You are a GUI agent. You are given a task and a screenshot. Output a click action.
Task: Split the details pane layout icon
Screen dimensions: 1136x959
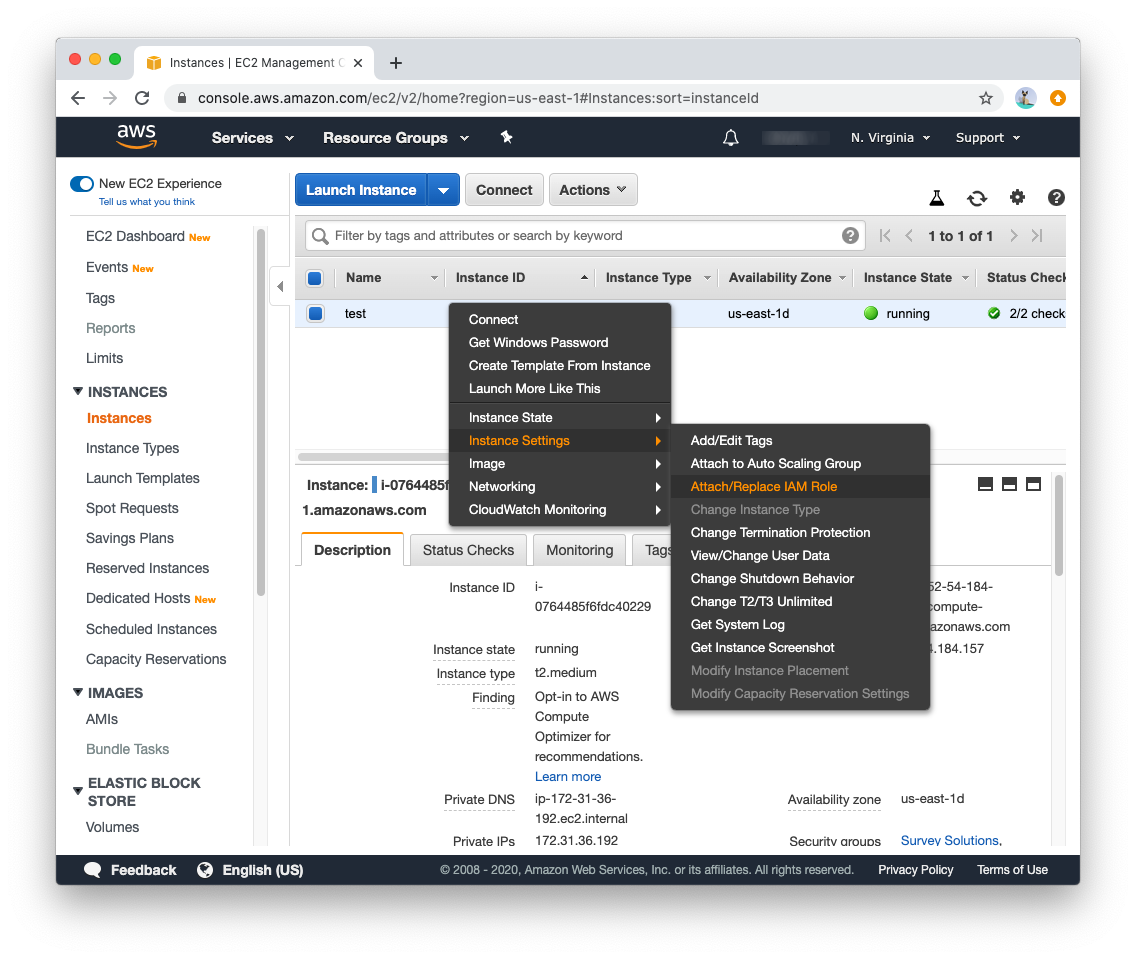pos(1009,484)
